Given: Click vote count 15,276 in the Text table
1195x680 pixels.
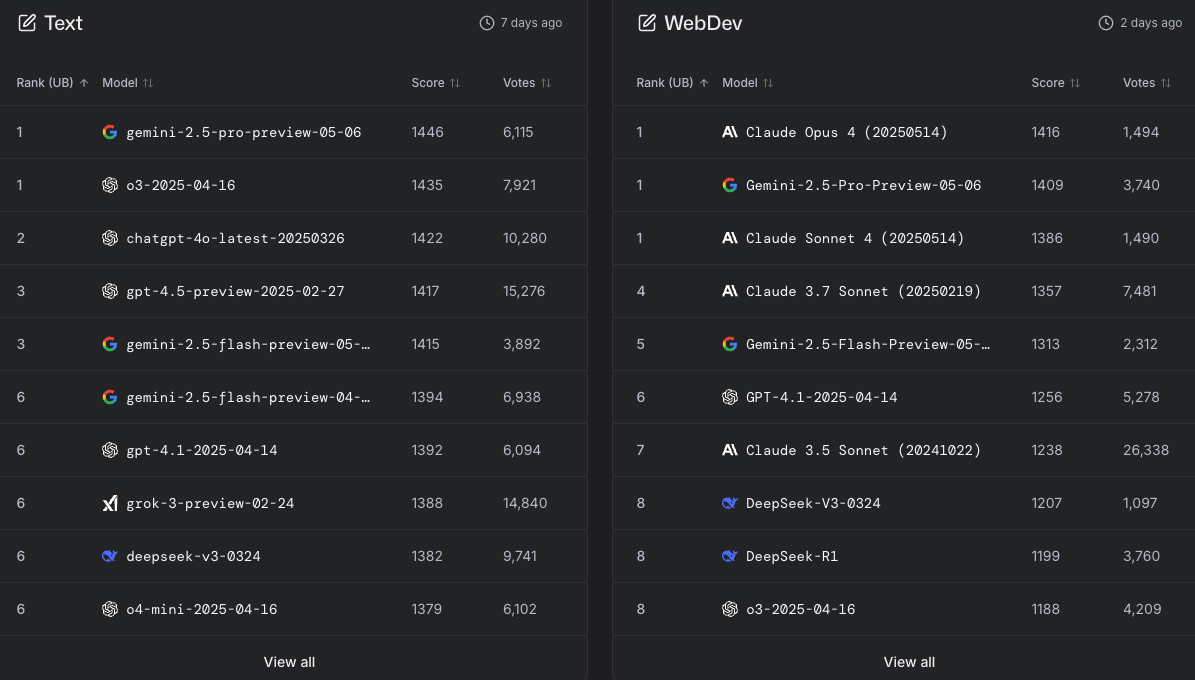Looking at the screenshot, I should (x=524, y=291).
